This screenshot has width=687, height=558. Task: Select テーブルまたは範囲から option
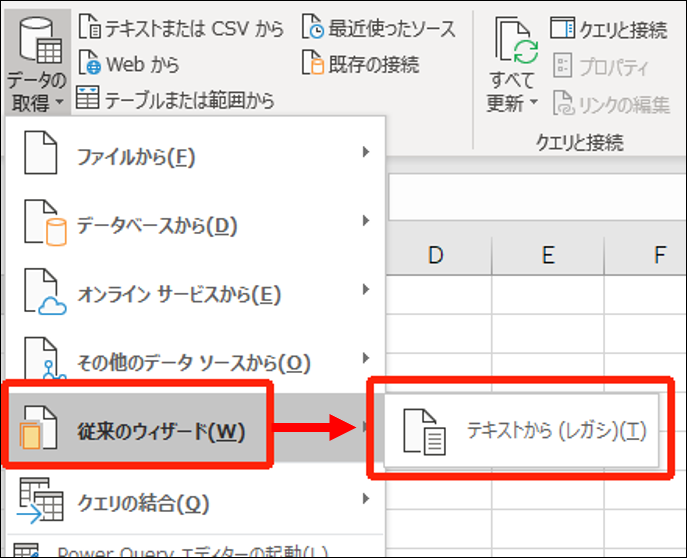tap(175, 99)
